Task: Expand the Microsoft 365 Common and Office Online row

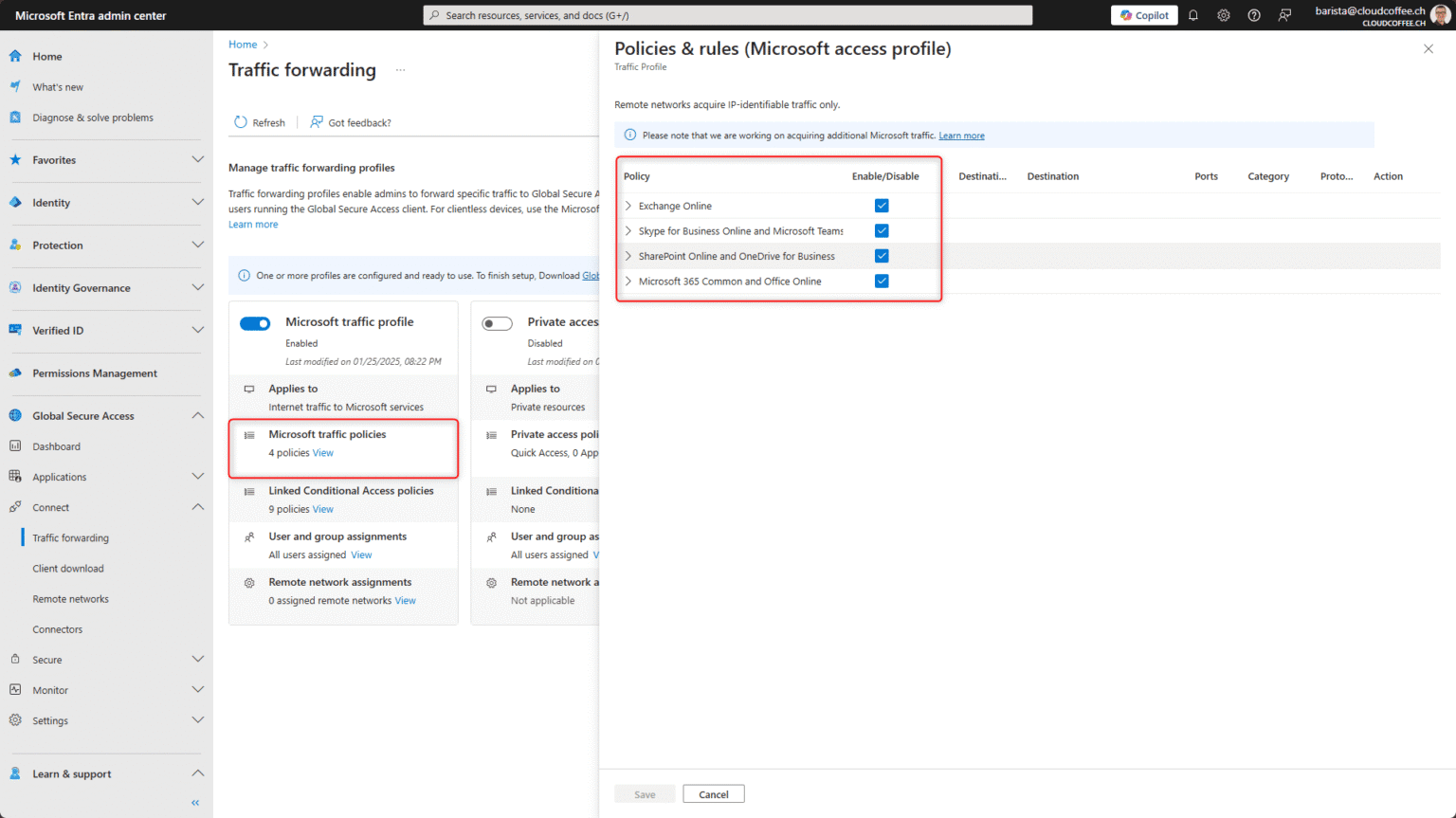Action: point(628,281)
